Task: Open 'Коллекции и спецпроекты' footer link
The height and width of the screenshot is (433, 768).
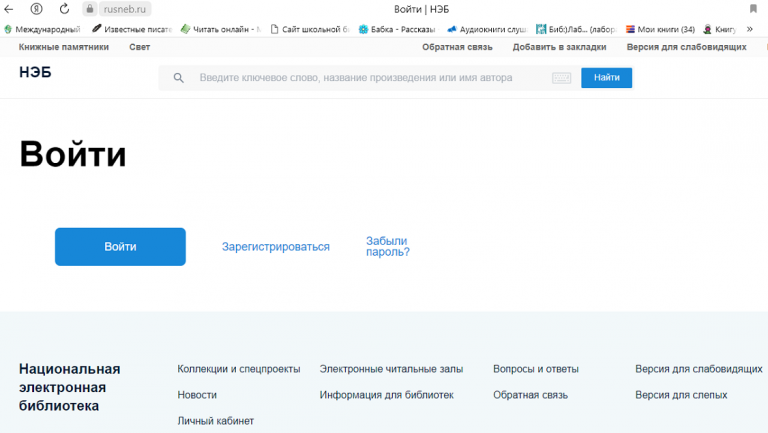Action: tap(238, 369)
